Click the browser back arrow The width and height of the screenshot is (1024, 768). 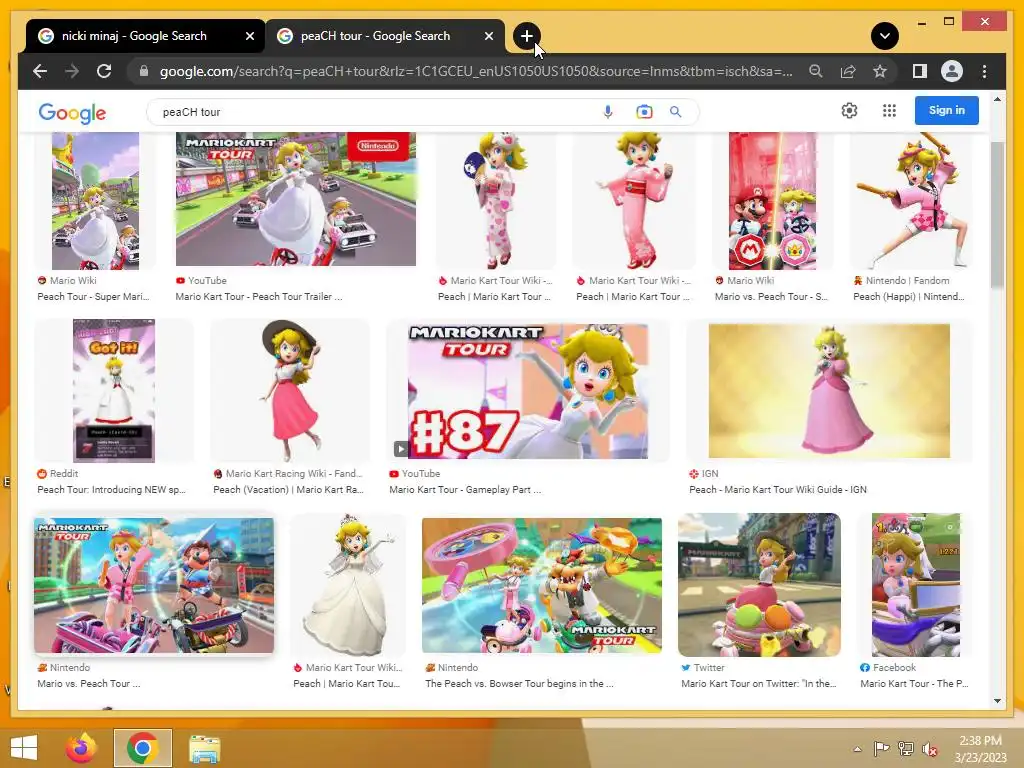coord(40,71)
